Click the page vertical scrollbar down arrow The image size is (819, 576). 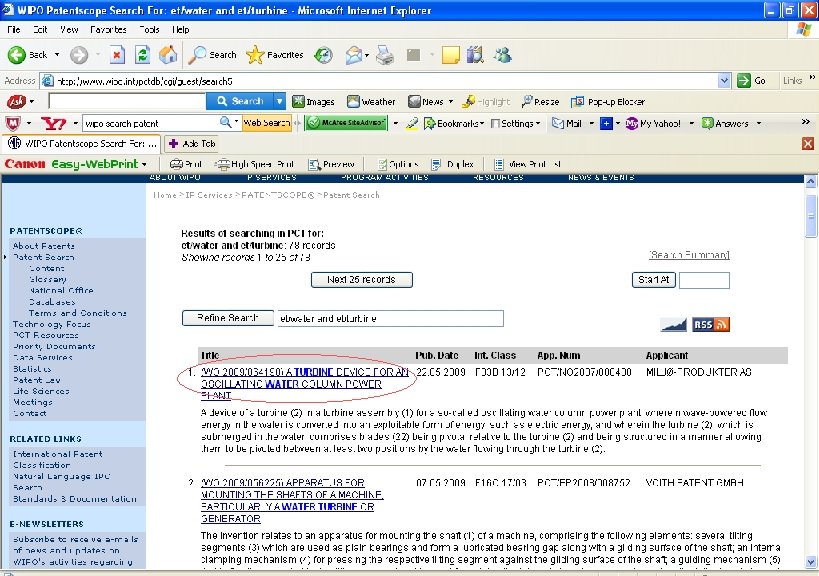point(811,562)
